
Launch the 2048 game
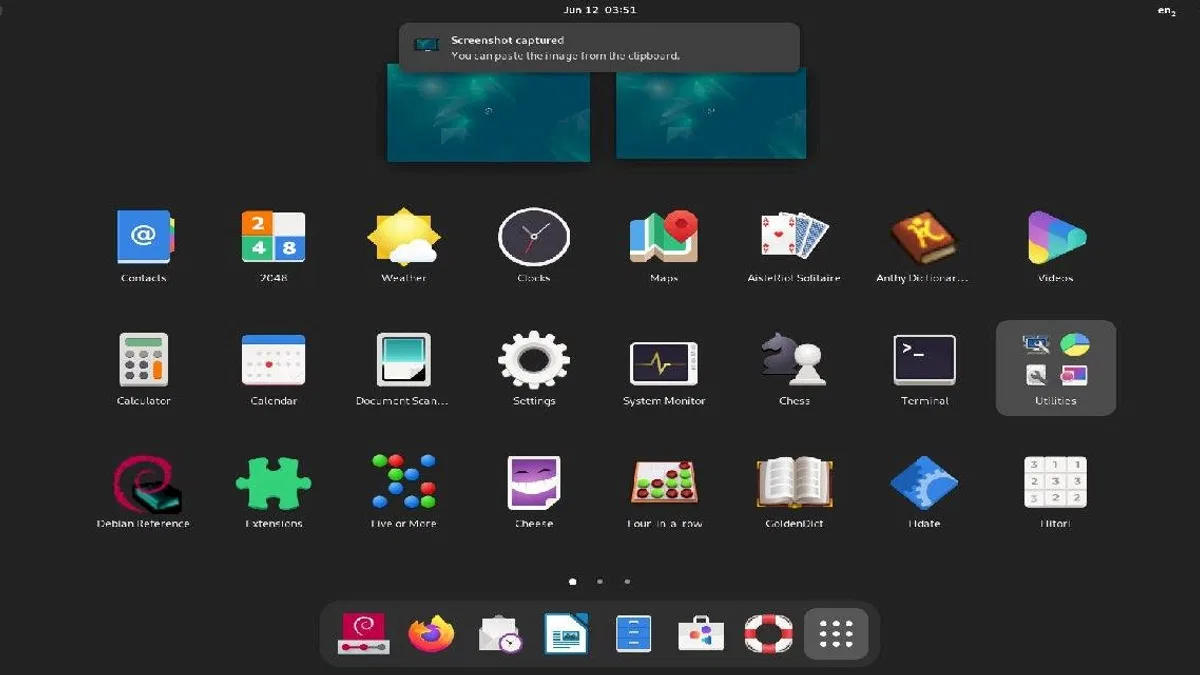pyautogui.click(x=273, y=246)
